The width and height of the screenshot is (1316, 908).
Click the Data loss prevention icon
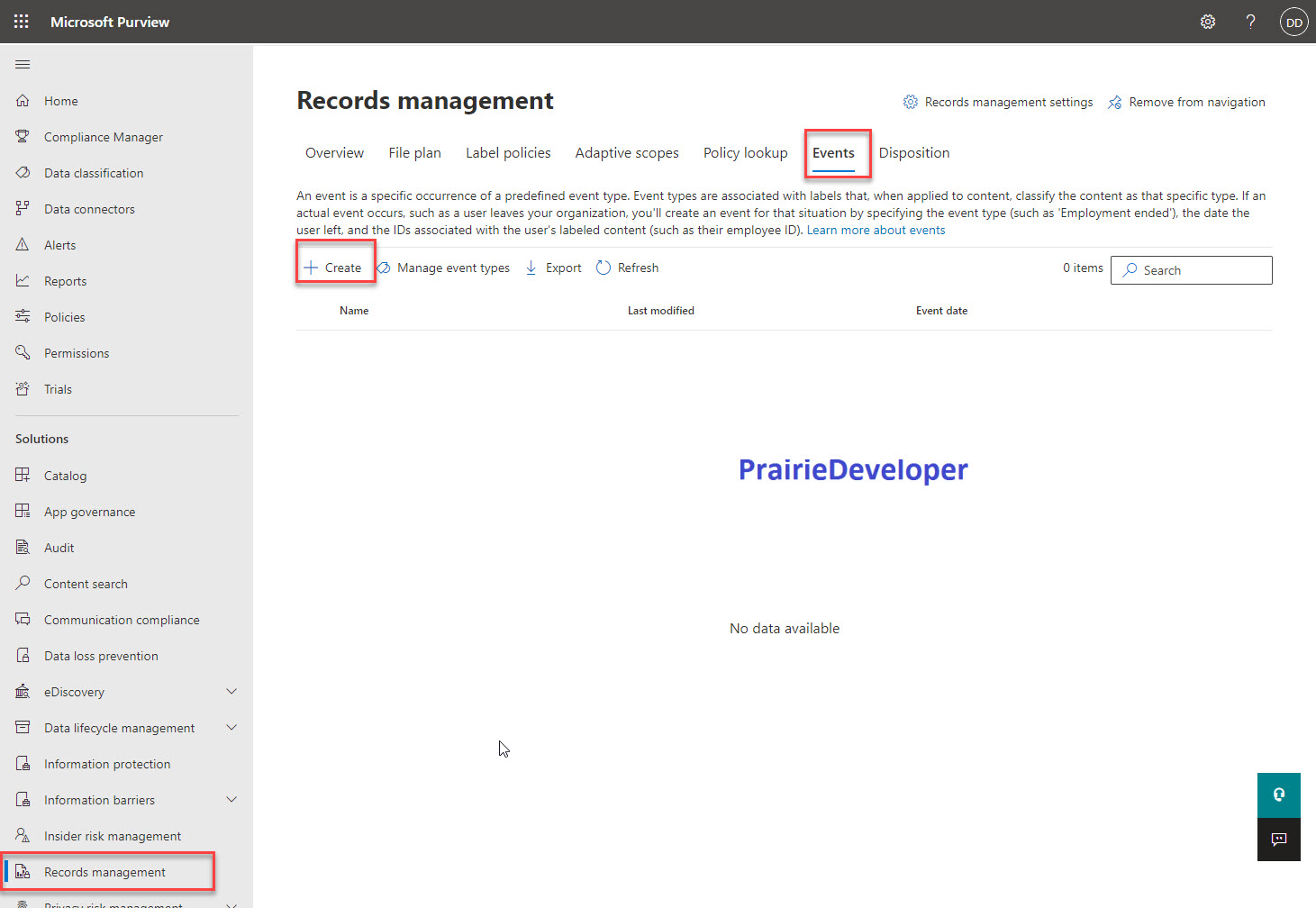(x=23, y=656)
